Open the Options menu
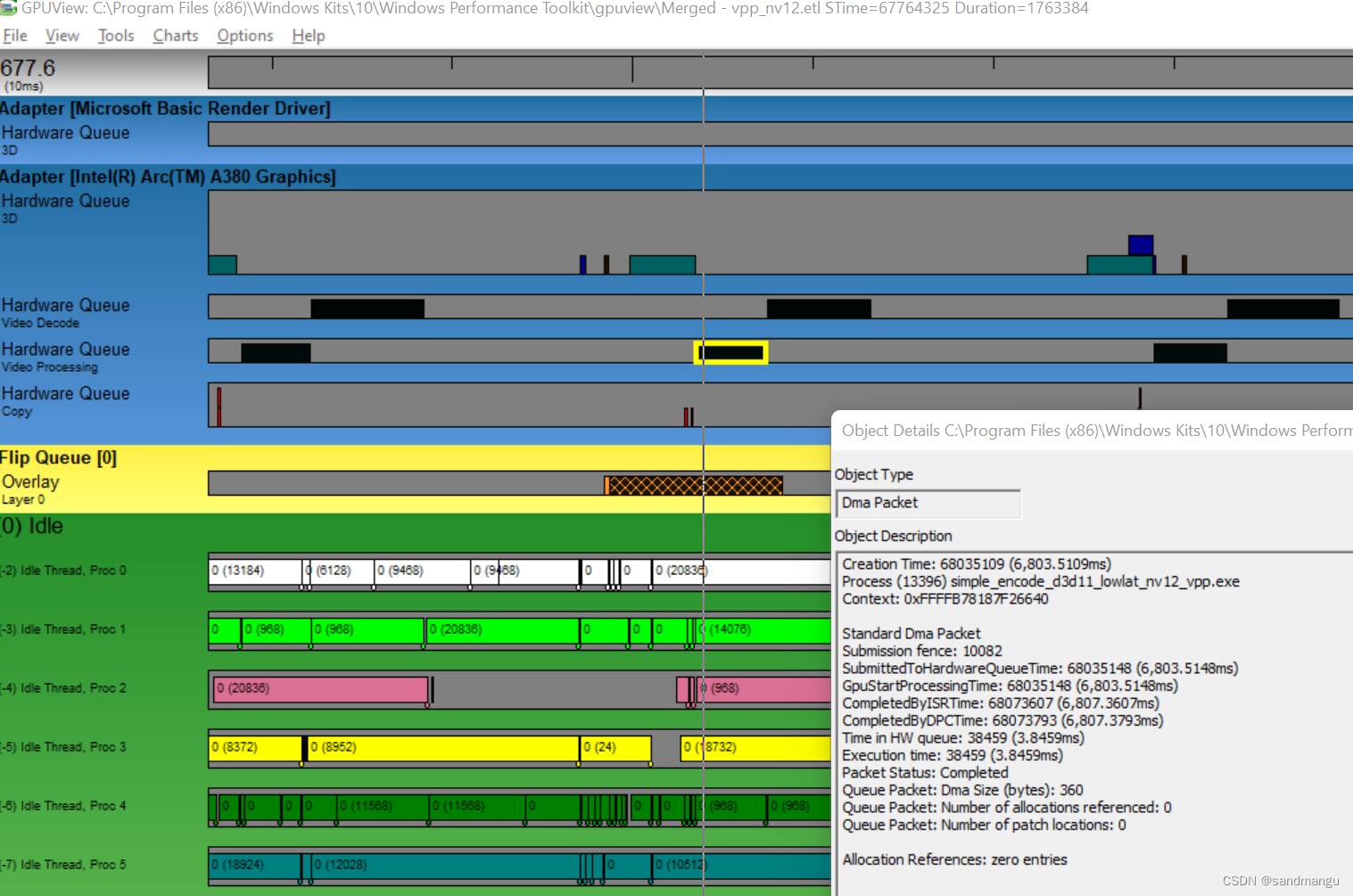Viewport: 1353px width, 896px height. click(x=245, y=36)
